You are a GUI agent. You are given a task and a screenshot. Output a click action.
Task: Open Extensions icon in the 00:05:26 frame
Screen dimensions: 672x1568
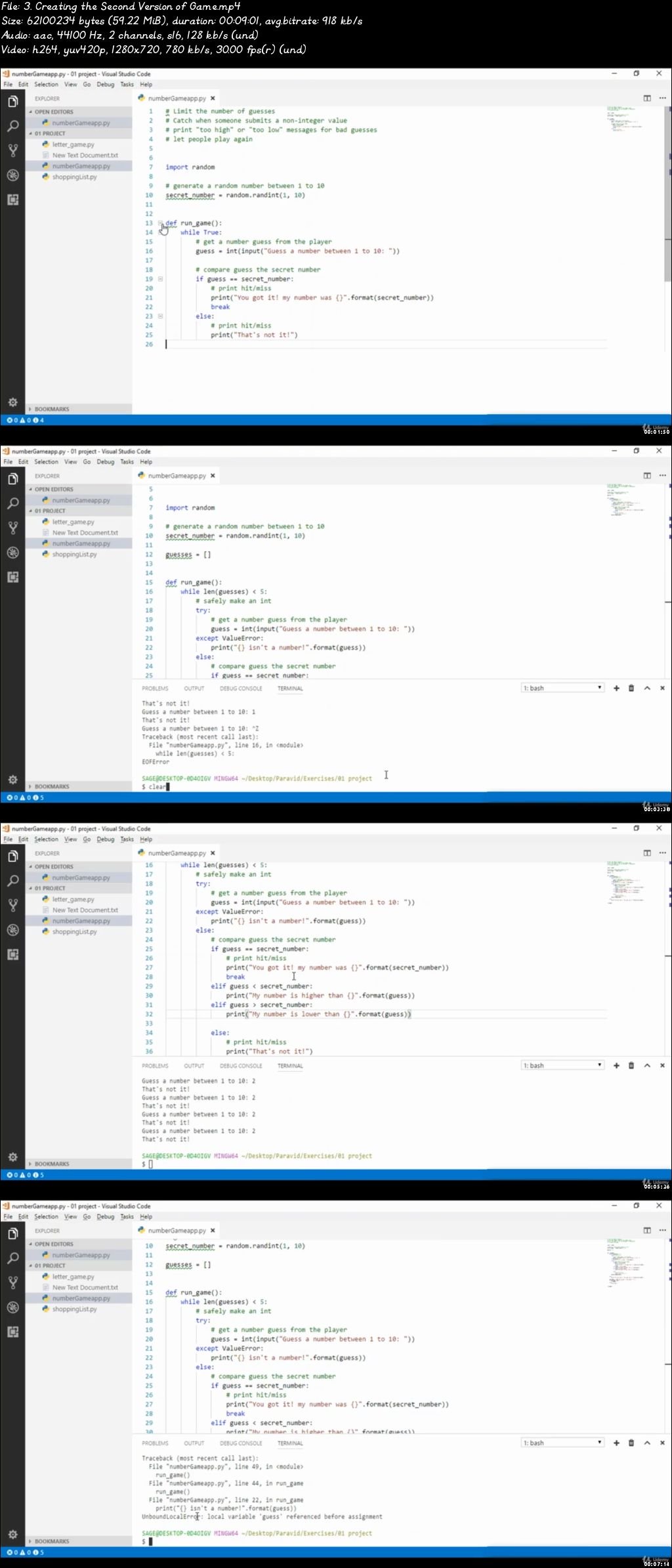pyautogui.click(x=12, y=954)
